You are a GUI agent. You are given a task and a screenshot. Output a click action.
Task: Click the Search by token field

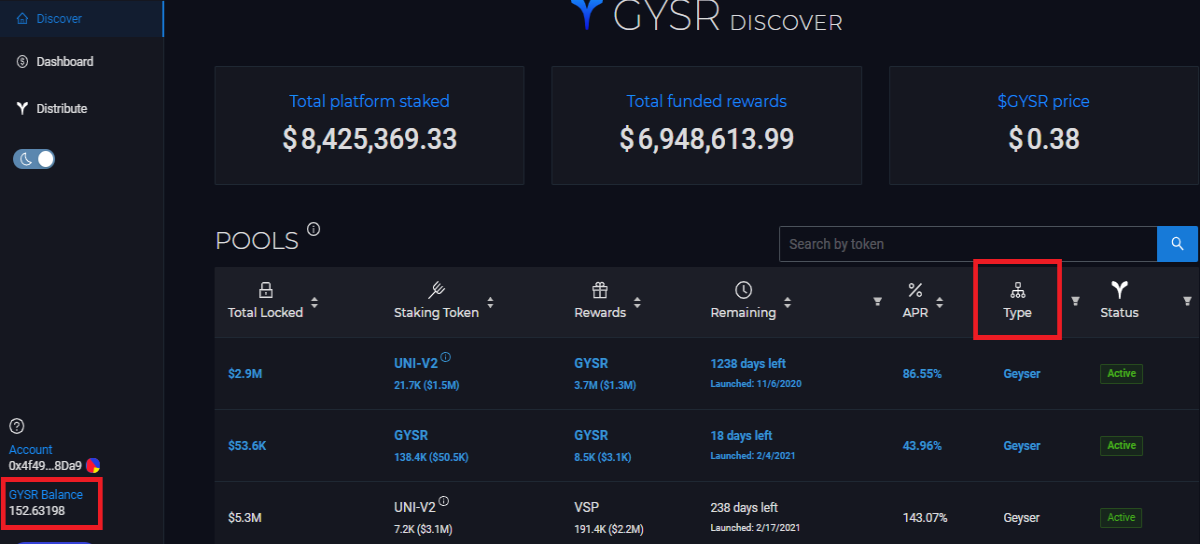pos(968,244)
